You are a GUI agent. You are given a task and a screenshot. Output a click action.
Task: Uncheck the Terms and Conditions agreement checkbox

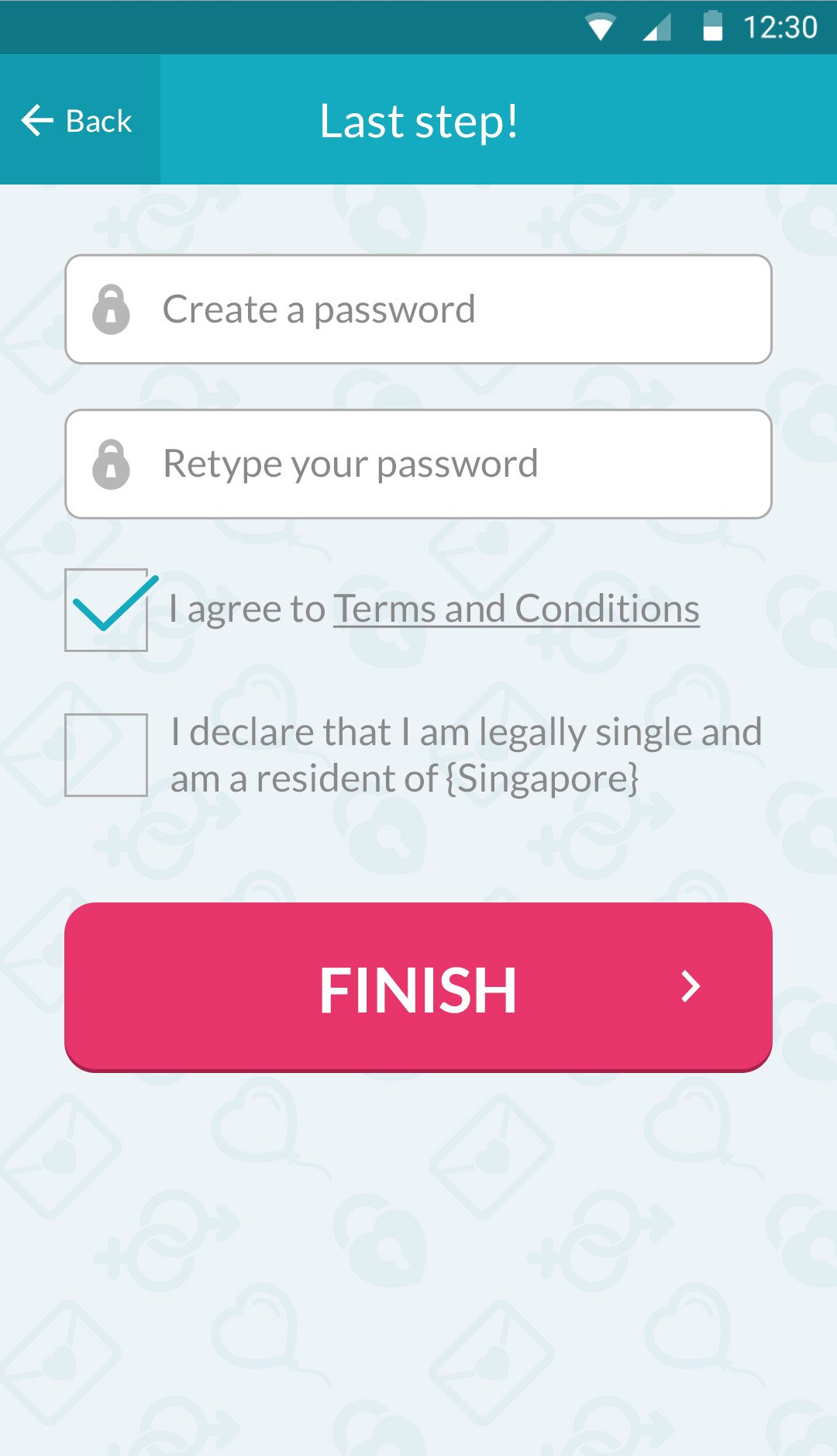tap(106, 610)
